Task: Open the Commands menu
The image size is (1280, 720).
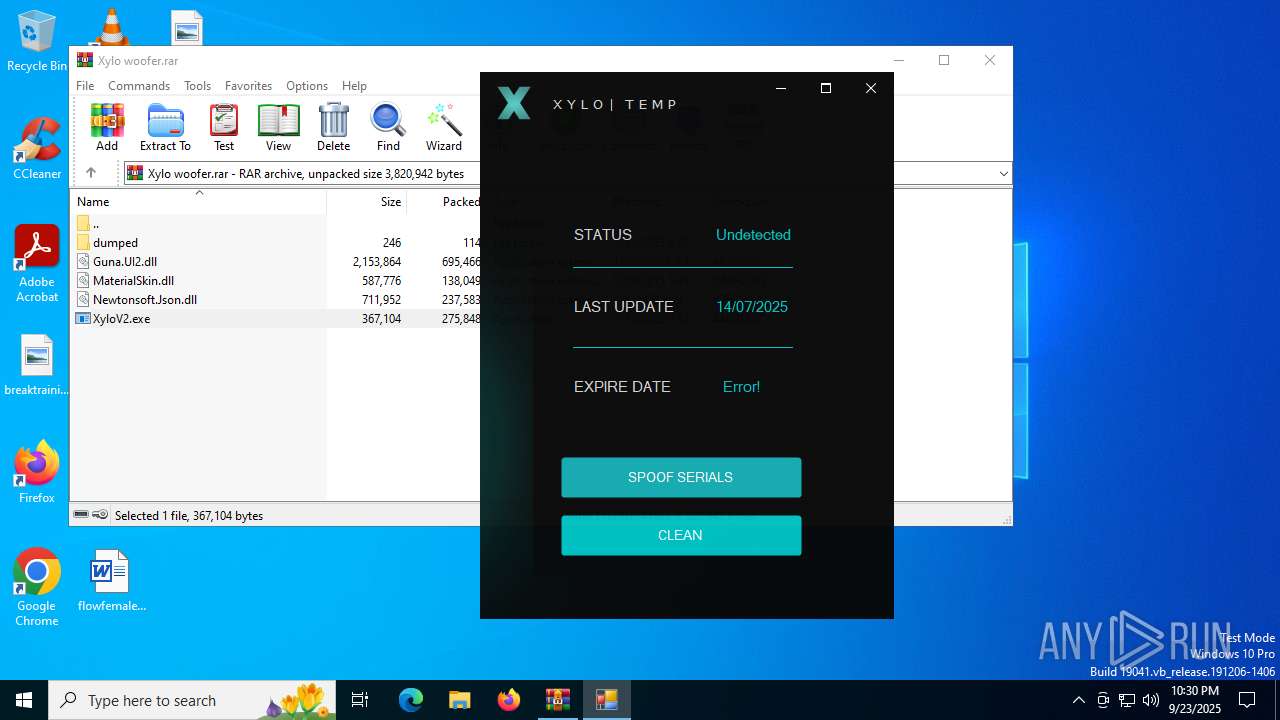Action: click(x=139, y=86)
